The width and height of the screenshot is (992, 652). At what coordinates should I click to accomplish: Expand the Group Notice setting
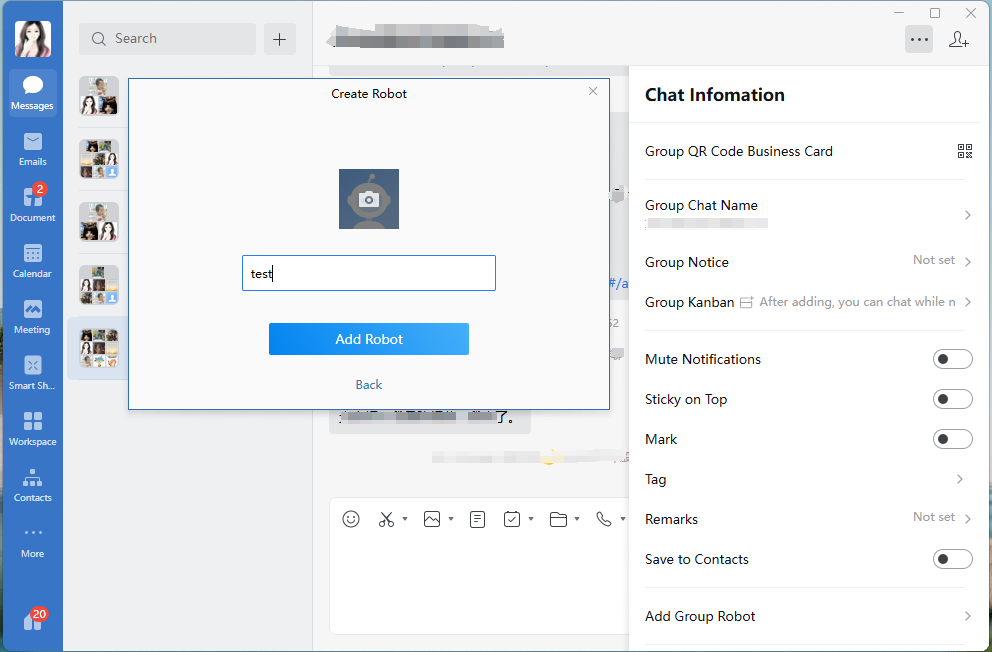967,262
